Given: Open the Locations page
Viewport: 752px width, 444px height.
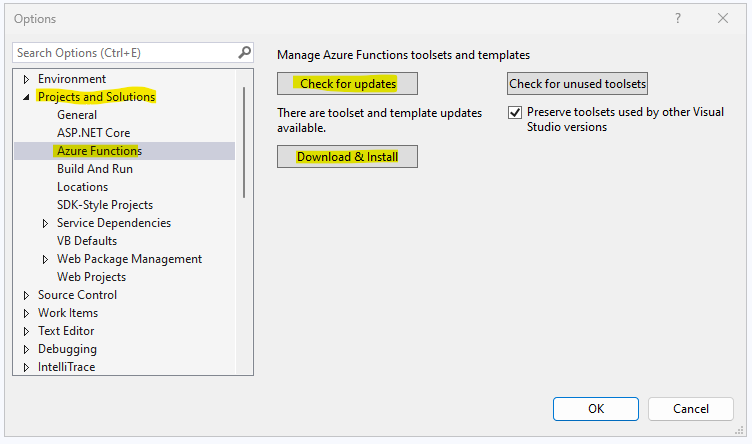Looking at the screenshot, I should (x=82, y=187).
